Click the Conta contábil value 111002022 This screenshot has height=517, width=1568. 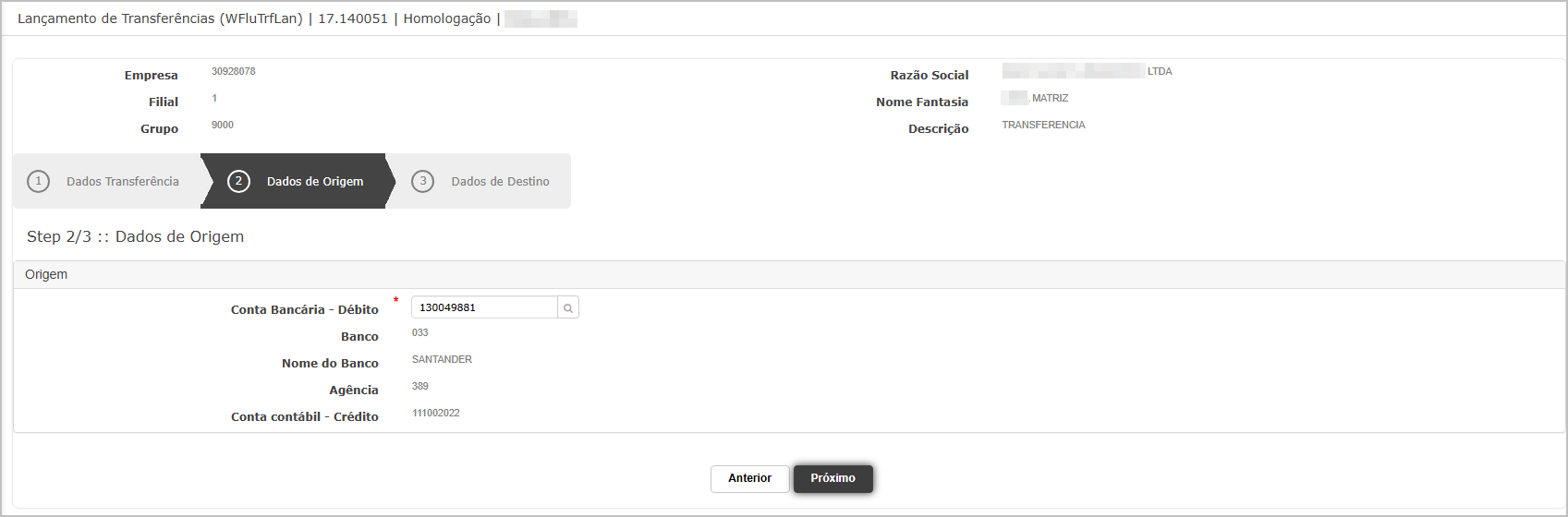(436, 413)
